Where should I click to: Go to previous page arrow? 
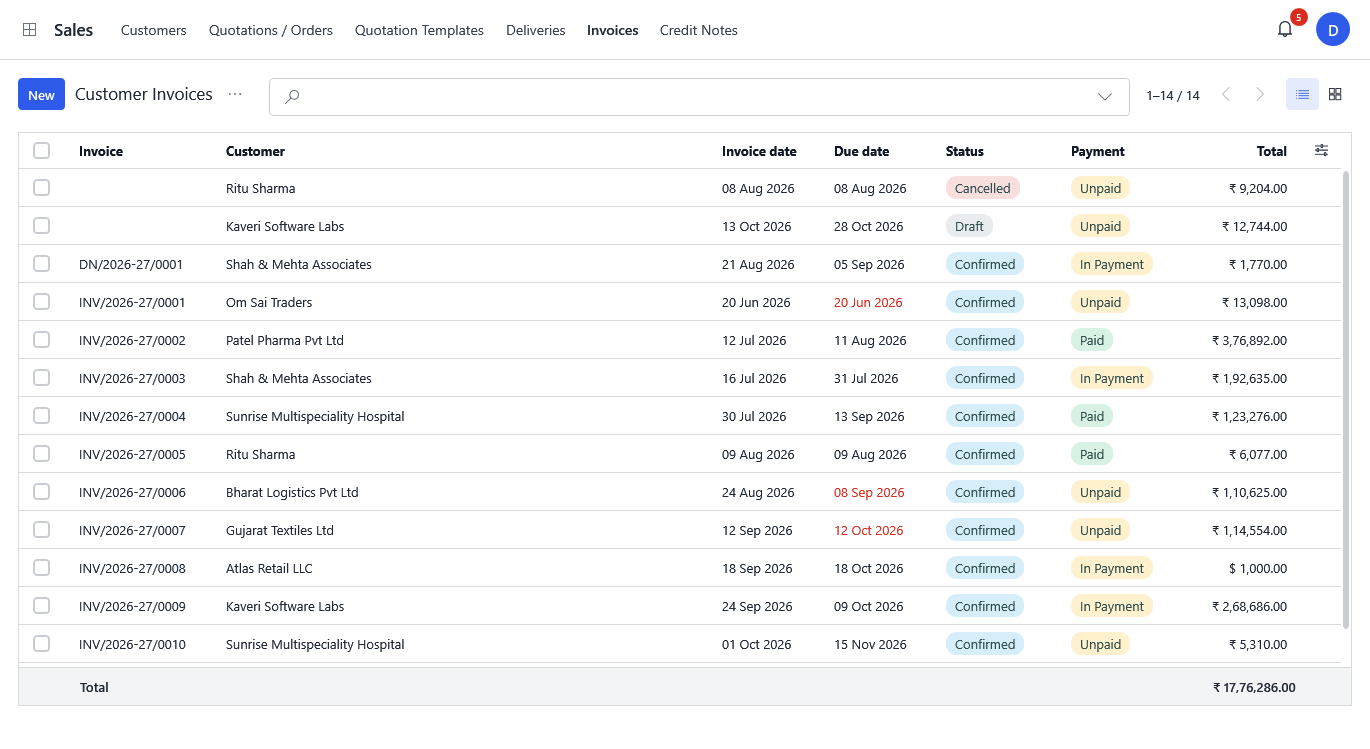1226,95
